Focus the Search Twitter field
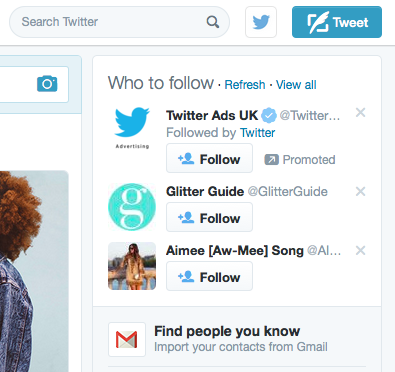 pos(119,22)
